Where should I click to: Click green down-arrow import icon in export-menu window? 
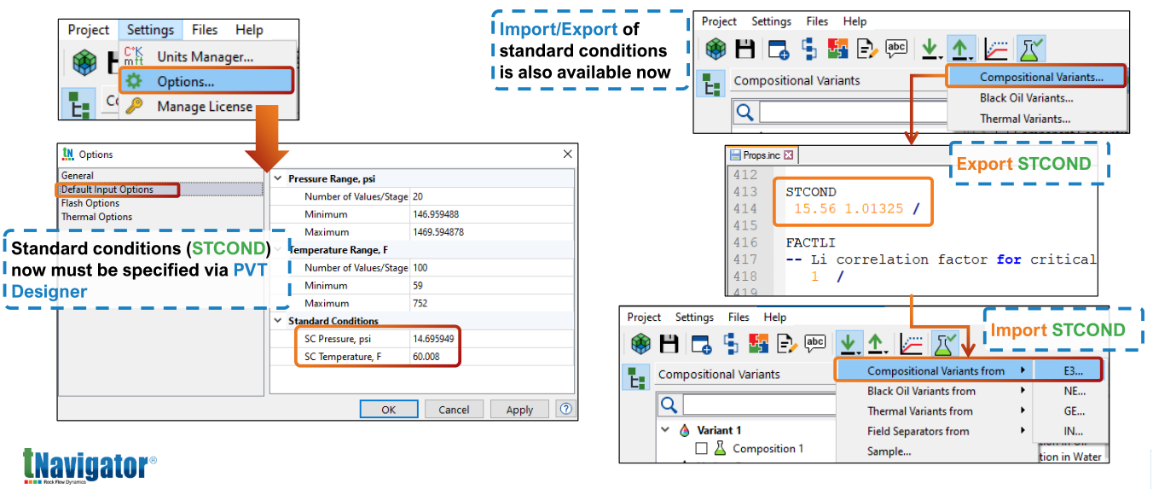[x=931, y=49]
